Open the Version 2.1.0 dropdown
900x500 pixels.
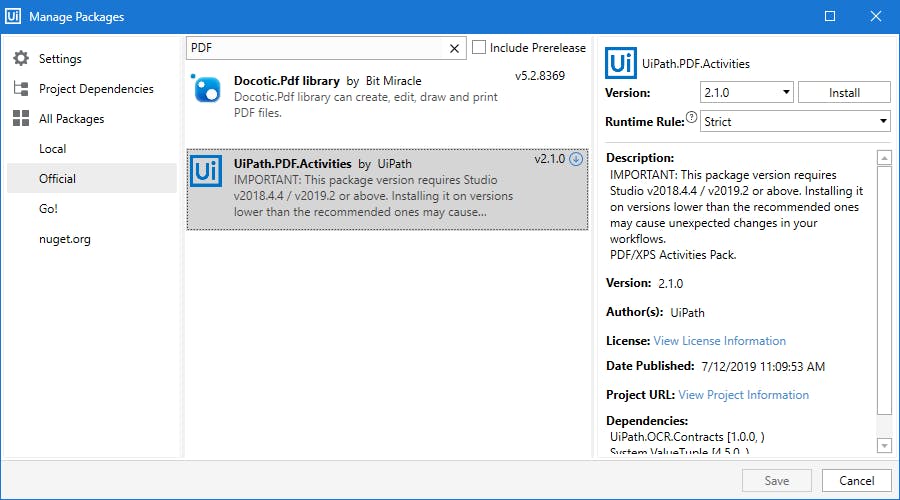click(x=746, y=92)
